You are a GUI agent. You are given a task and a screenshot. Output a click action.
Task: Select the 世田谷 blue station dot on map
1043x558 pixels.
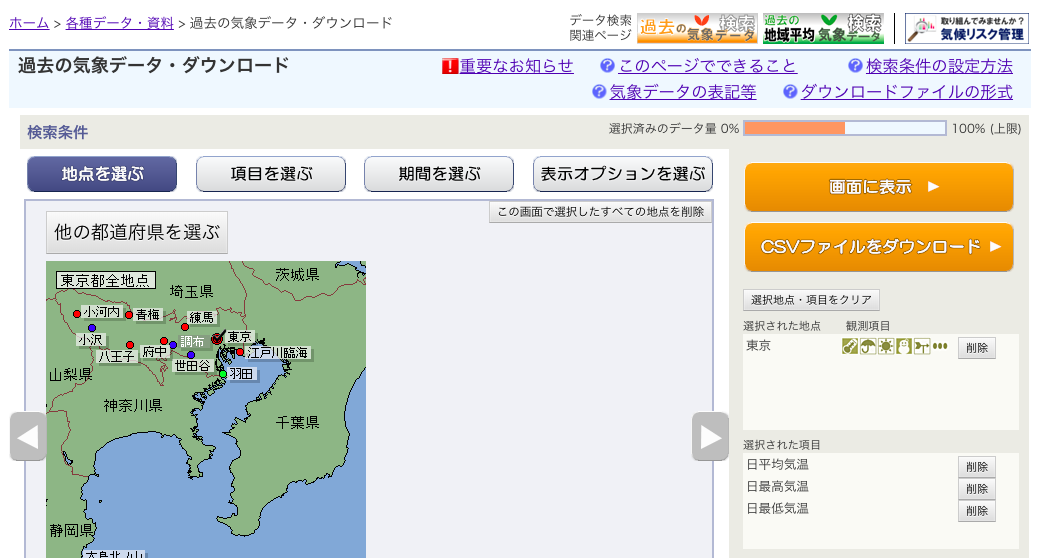tap(191, 354)
